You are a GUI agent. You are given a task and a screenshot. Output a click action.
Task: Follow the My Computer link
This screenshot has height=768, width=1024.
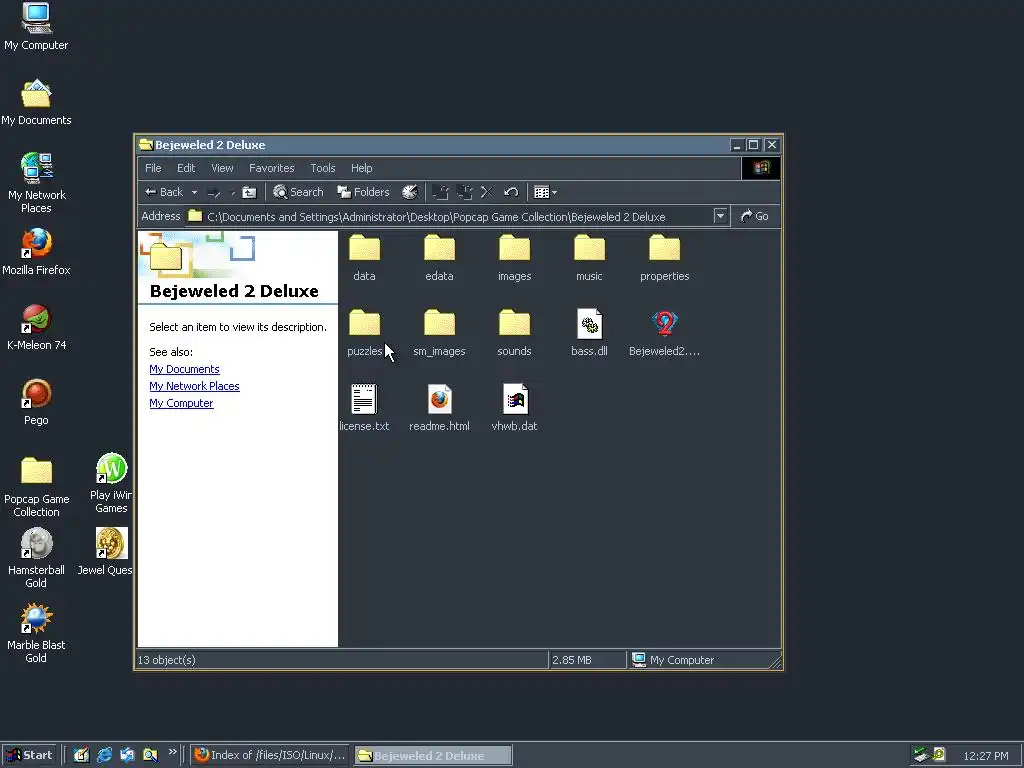[181, 403]
